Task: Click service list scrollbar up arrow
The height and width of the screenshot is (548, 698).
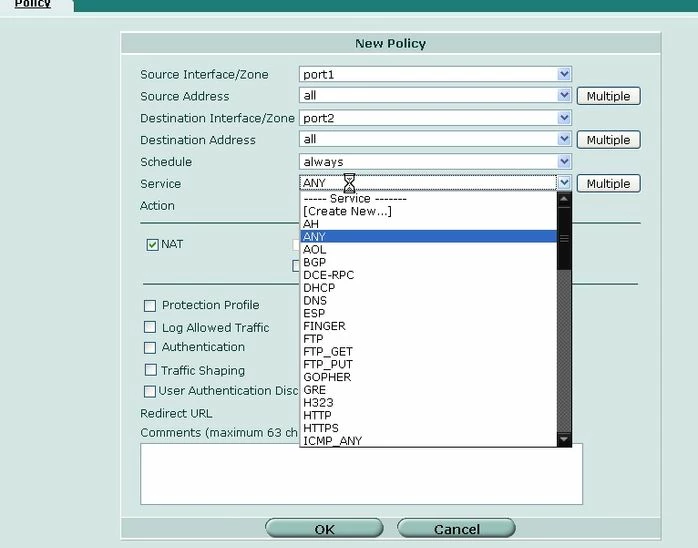Action: 564,199
